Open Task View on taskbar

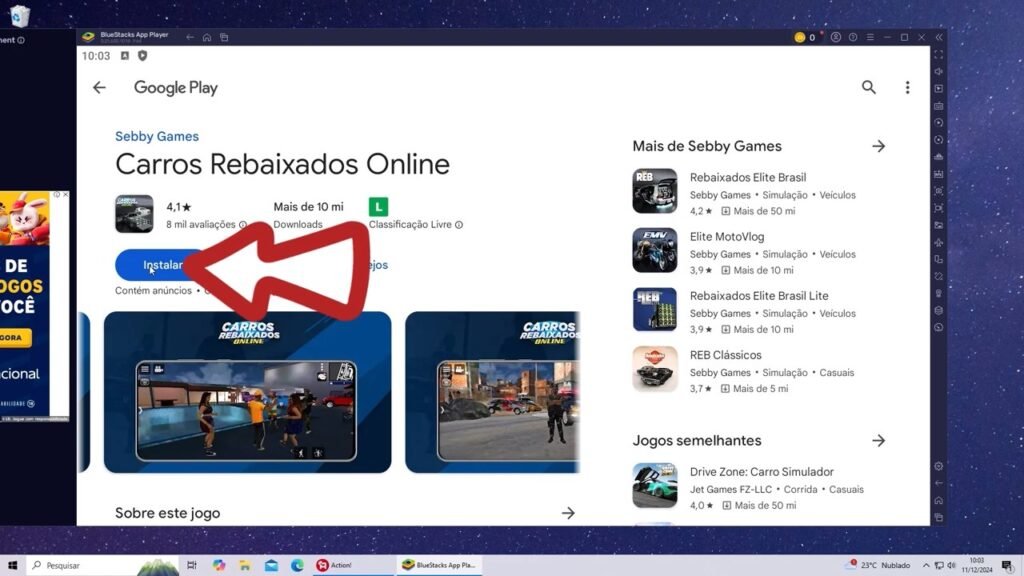click(191, 565)
